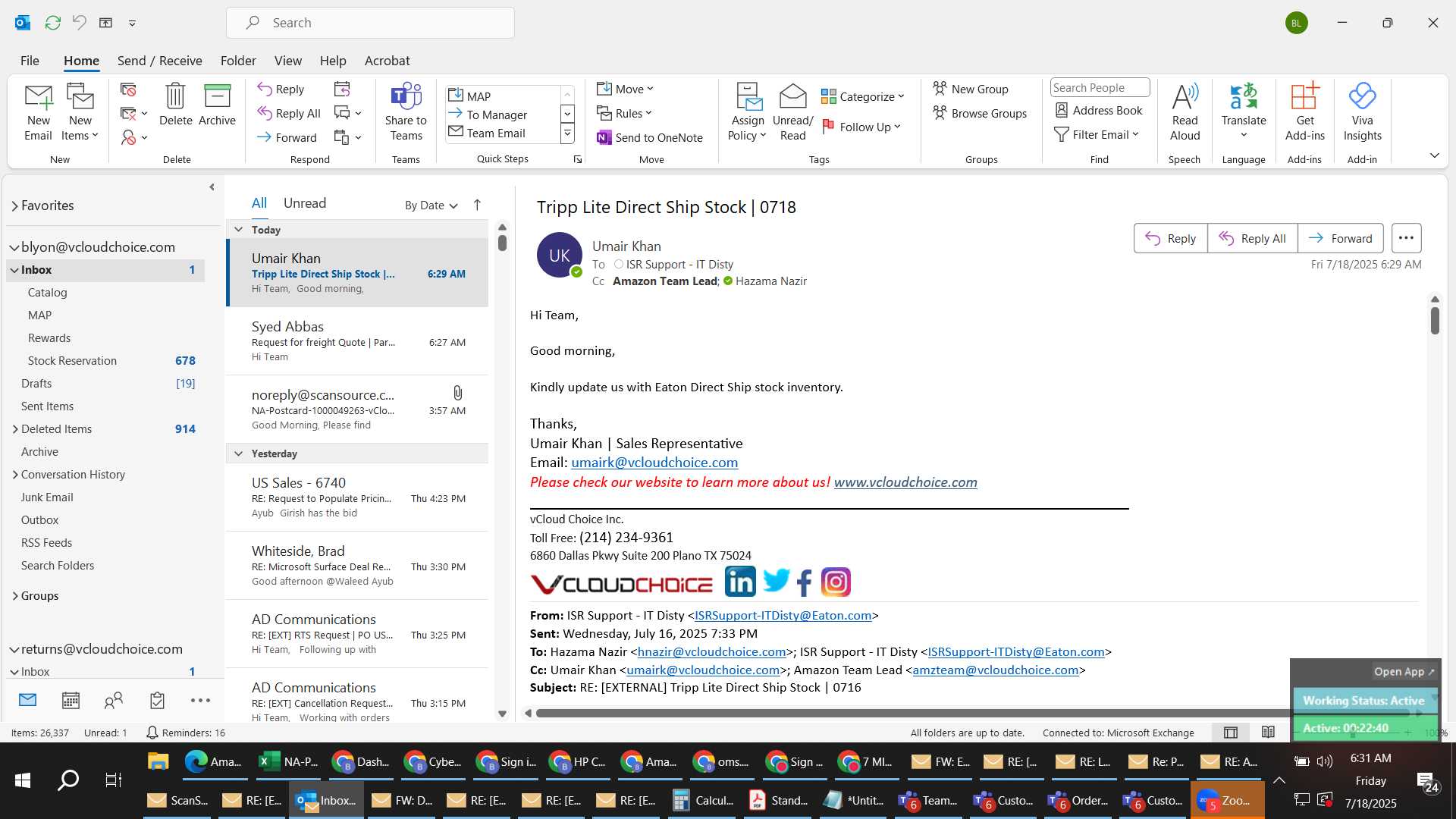Image resolution: width=1456 pixels, height=819 pixels.
Task: Switch to the Send / Receive tab
Action: click(x=159, y=60)
